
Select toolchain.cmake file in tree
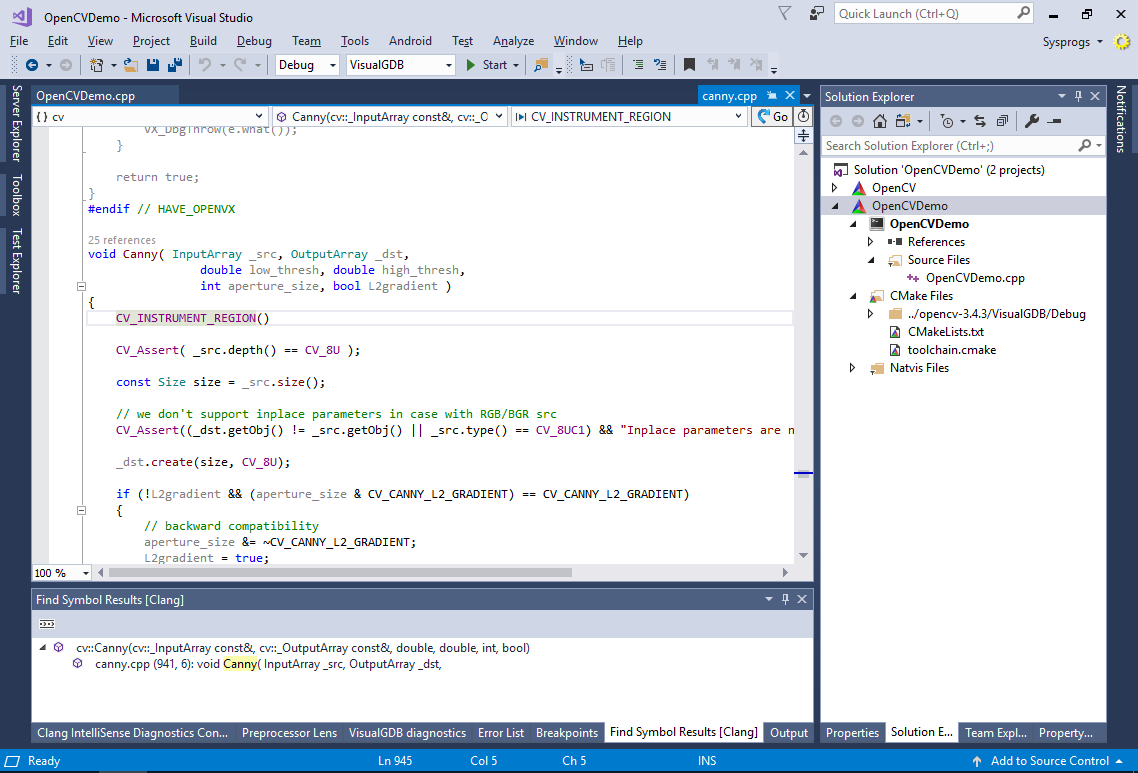(951, 350)
